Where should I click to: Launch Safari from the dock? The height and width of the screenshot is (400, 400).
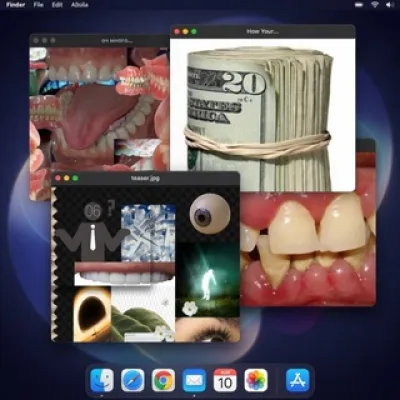(133, 380)
